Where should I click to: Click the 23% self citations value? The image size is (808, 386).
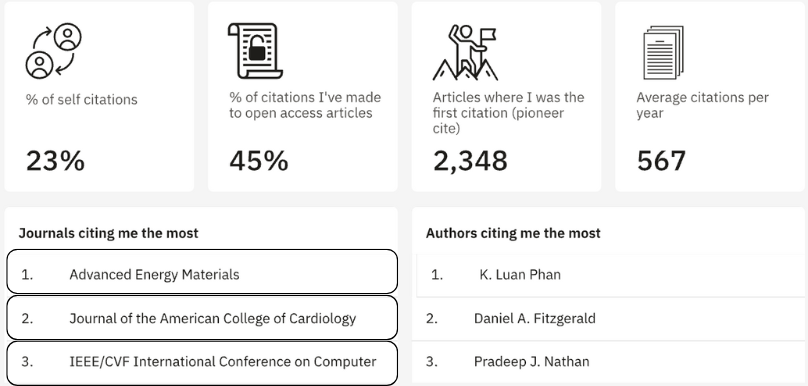55,161
